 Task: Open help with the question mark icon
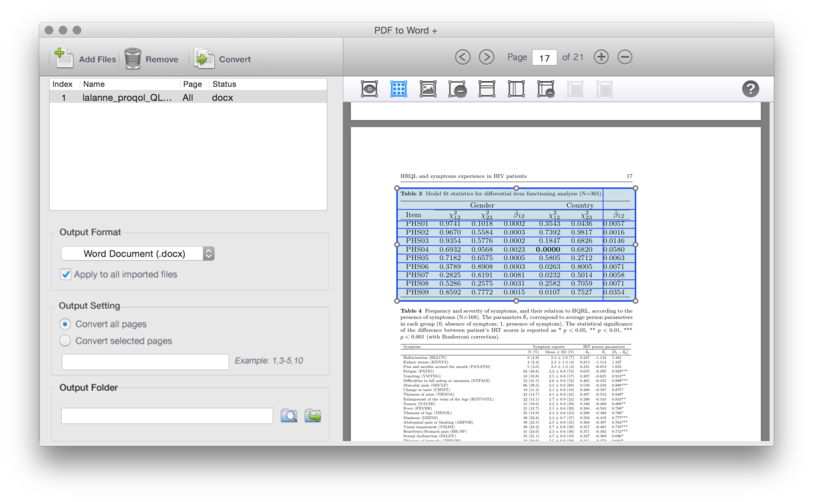click(750, 89)
